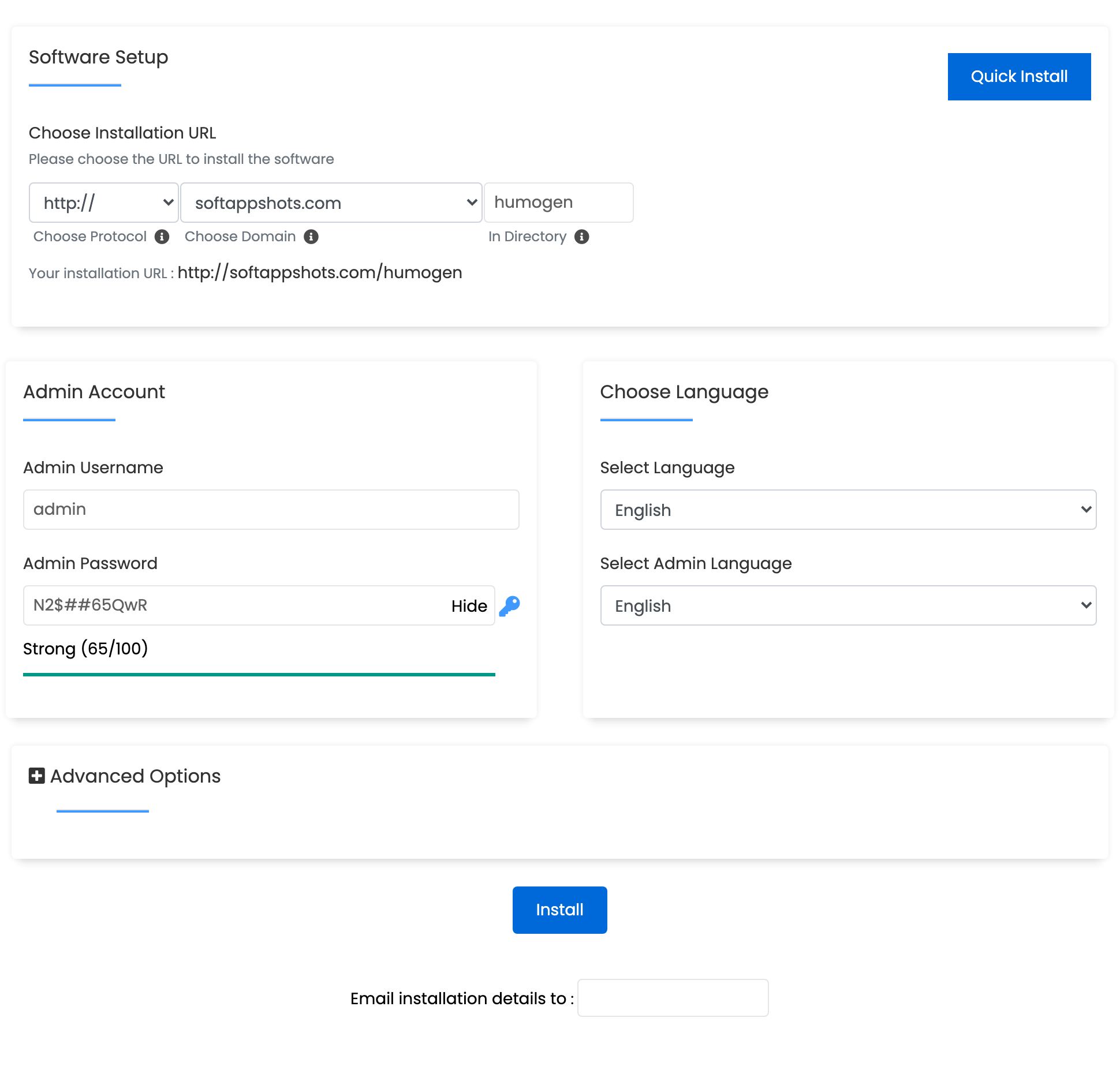The width and height of the screenshot is (1120, 1085).
Task: Open the Select Admin Language dropdown
Action: tap(848, 605)
